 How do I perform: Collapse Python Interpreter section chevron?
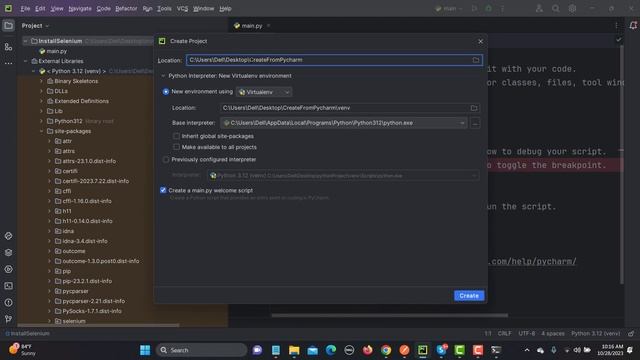pyautogui.click(x=163, y=76)
